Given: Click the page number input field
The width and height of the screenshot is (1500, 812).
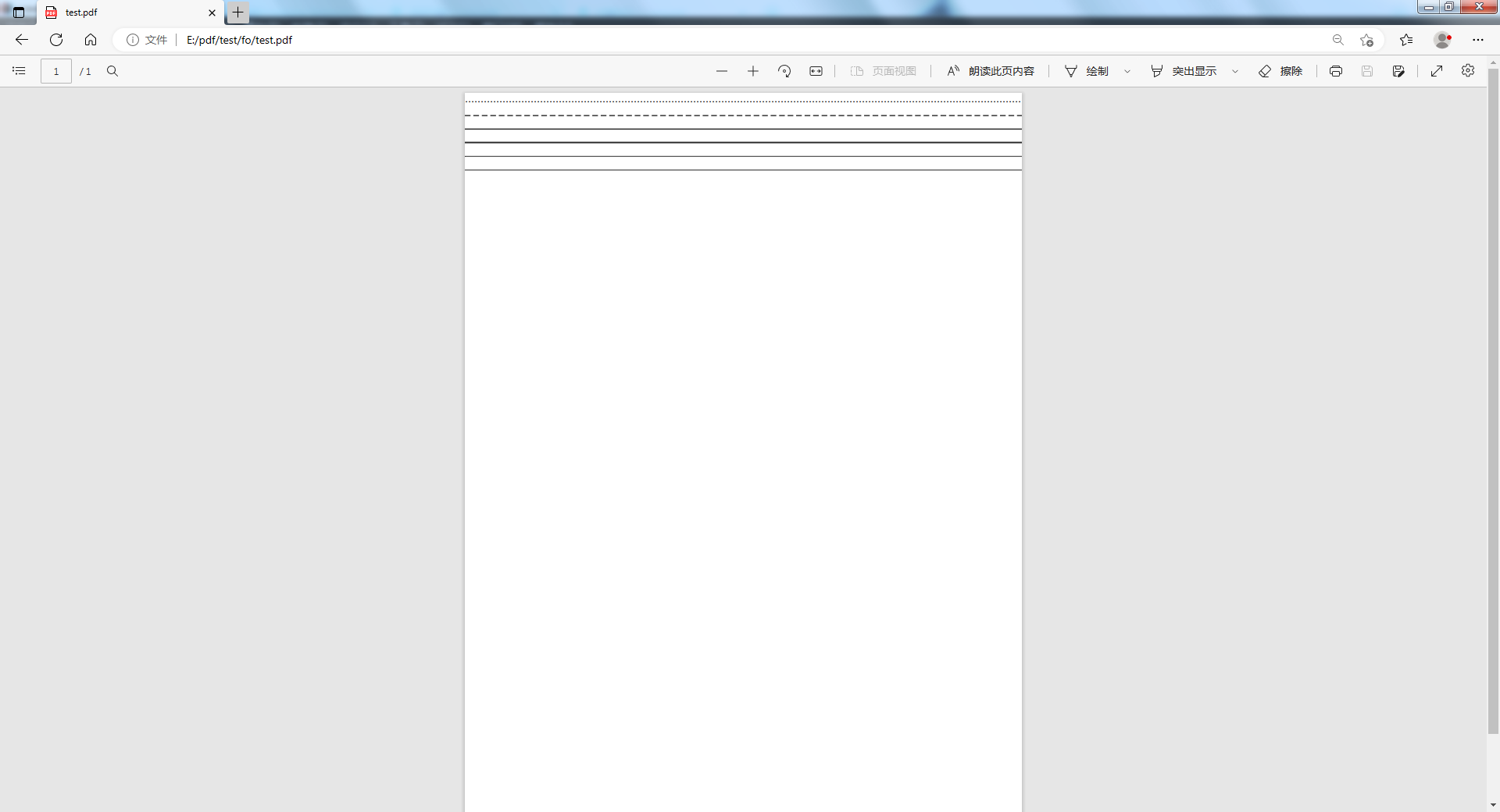Looking at the screenshot, I should 56,71.
